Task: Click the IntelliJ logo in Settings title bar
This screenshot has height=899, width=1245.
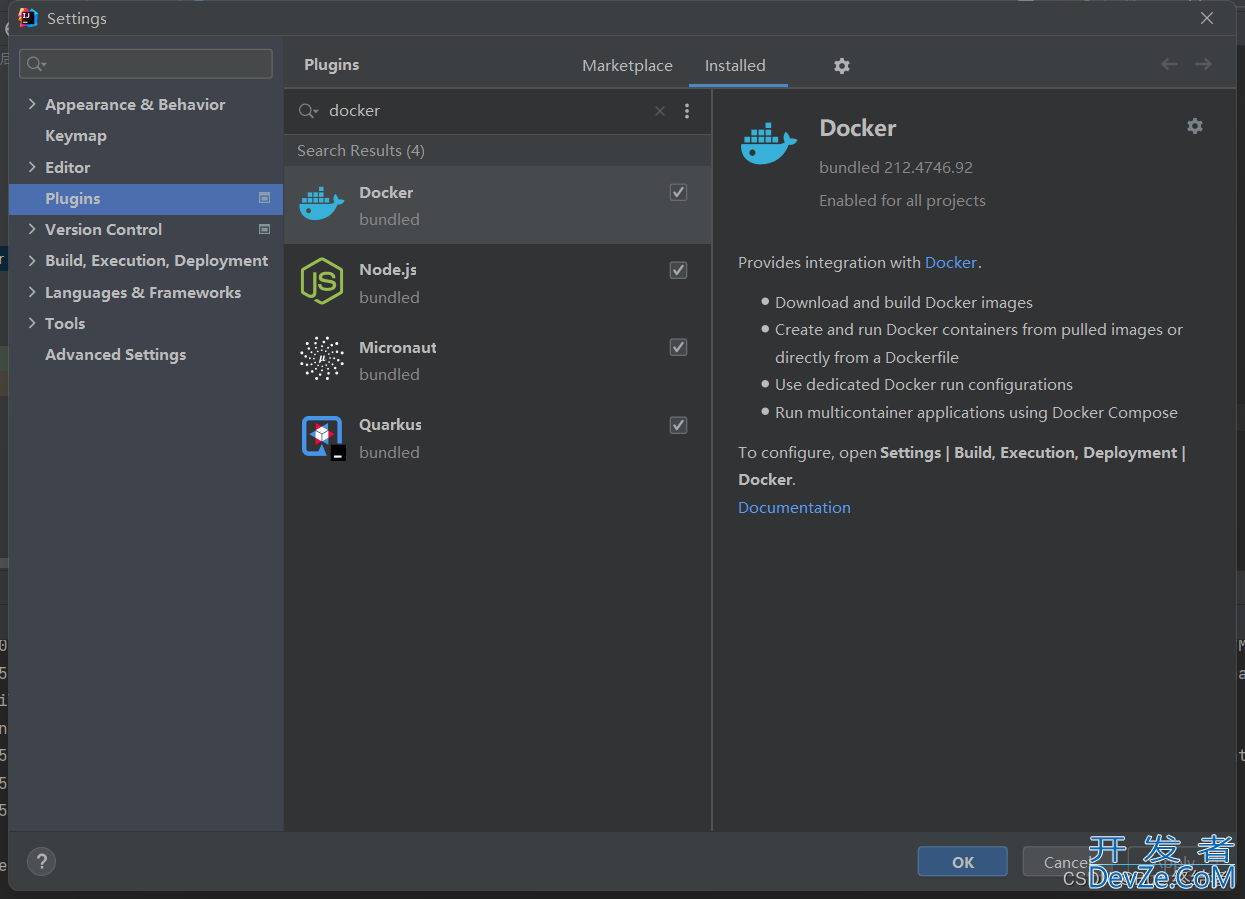Action: (x=28, y=18)
